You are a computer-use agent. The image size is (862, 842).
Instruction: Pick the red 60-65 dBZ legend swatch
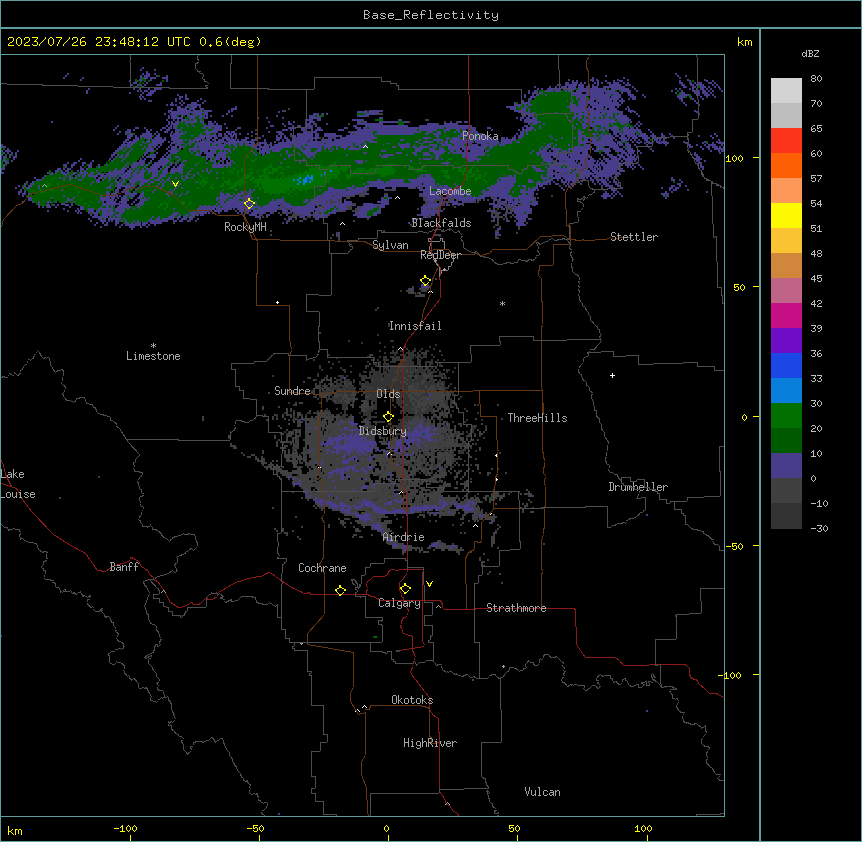tap(786, 141)
